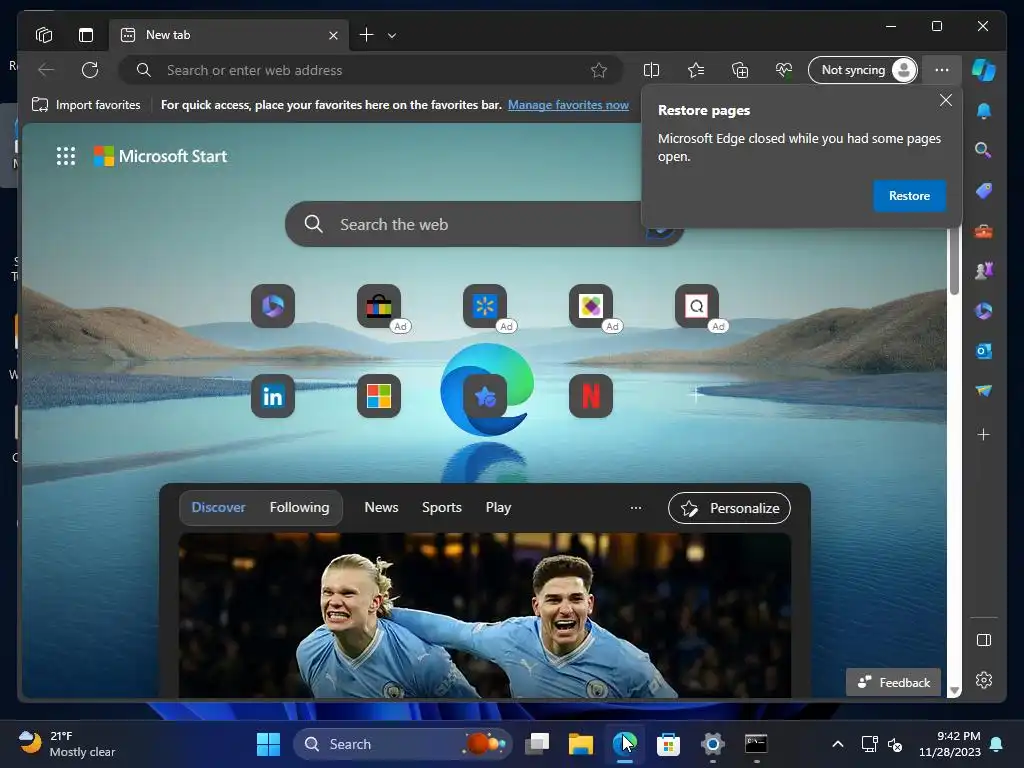Follow the Manage favorites now link
Image resolution: width=1024 pixels, height=768 pixels.
pyautogui.click(x=568, y=104)
